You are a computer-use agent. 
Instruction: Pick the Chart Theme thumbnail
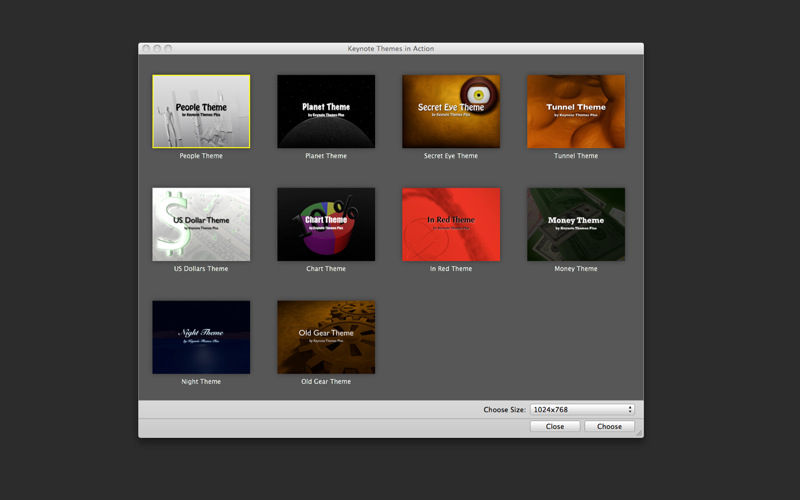326,224
